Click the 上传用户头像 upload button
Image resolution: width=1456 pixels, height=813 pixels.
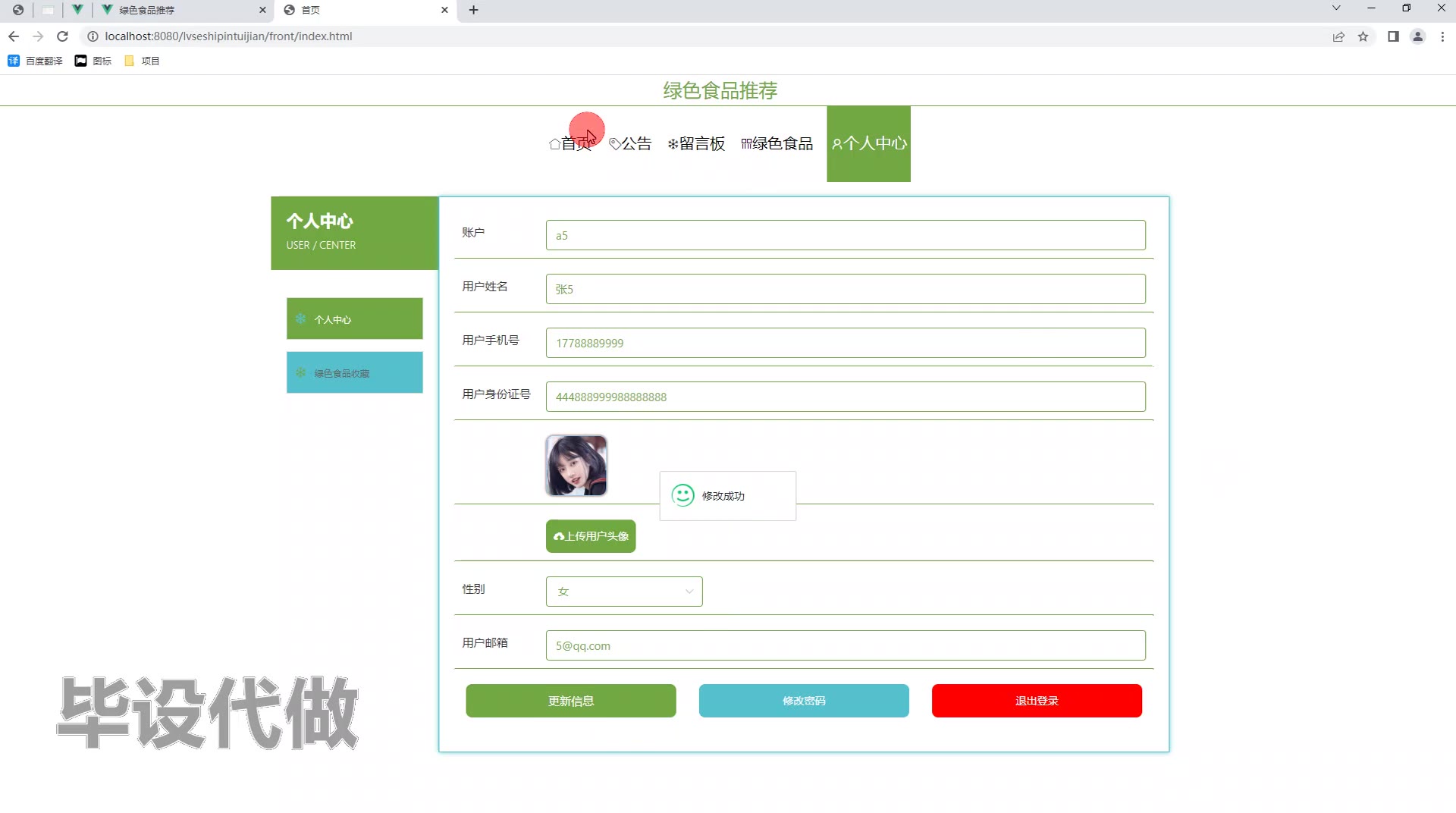coord(591,536)
